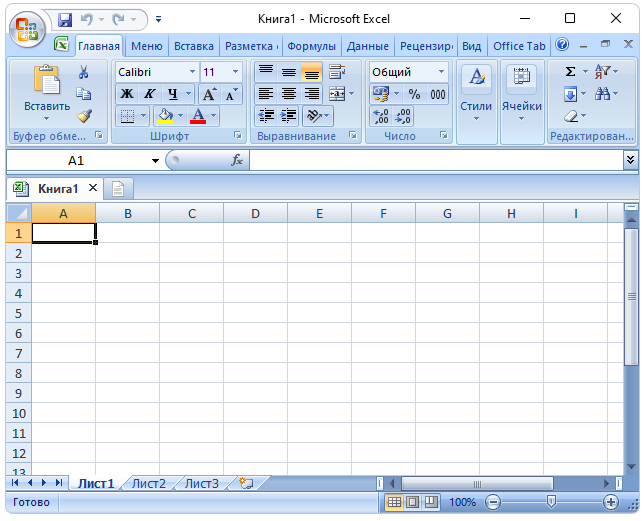Click the text orientation icon

314,116
